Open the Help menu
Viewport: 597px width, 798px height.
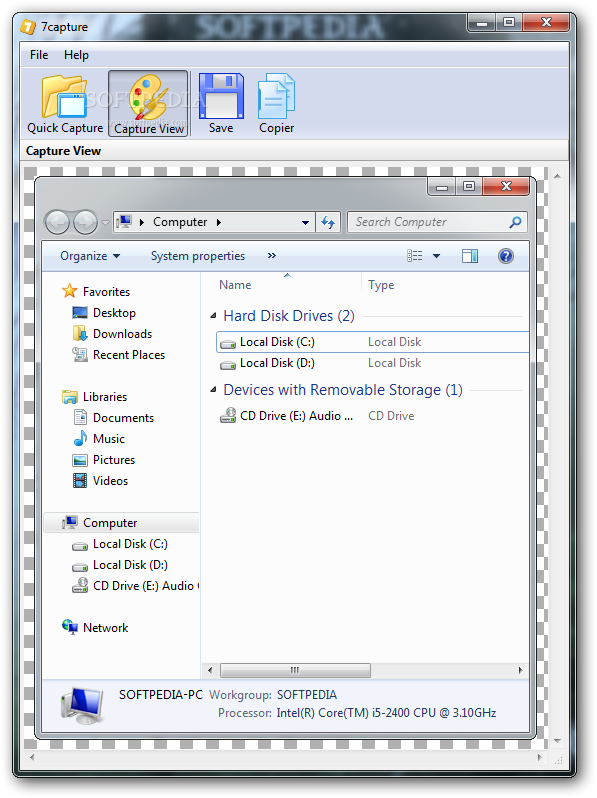(76, 55)
